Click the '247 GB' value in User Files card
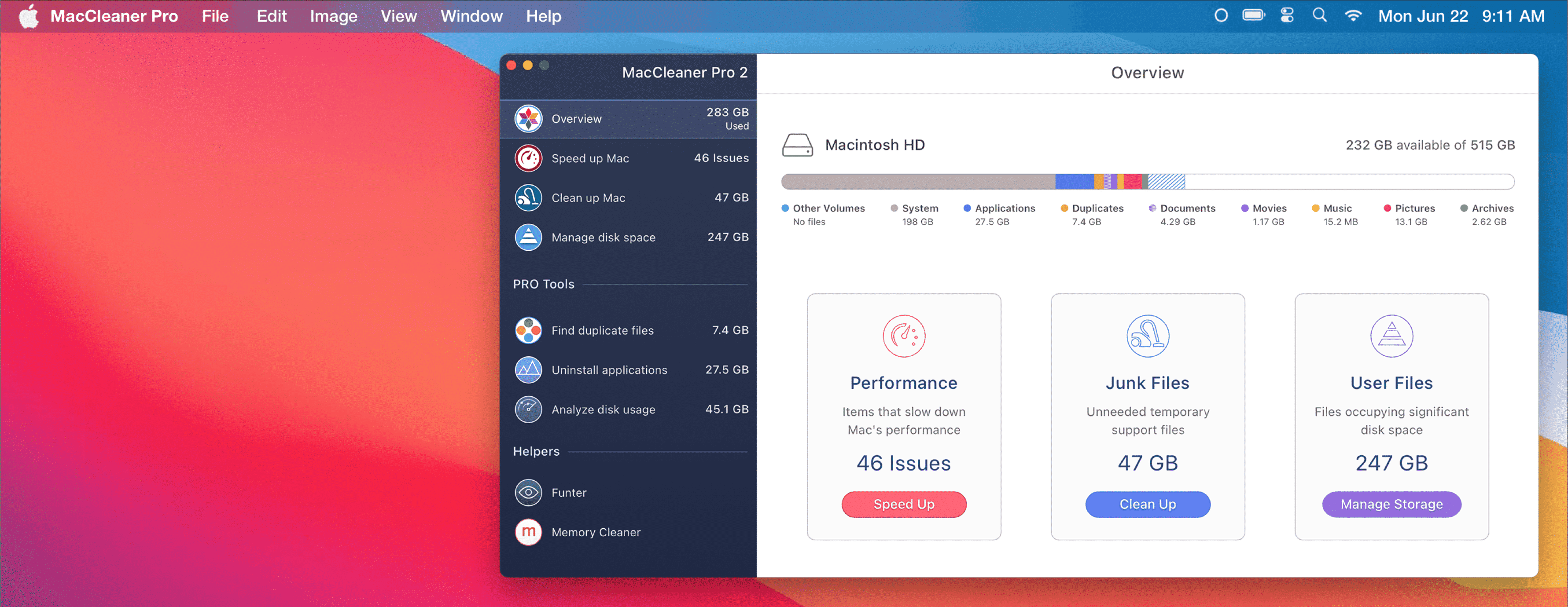The width and height of the screenshot is (1568, 607). tap(1391, 464)
